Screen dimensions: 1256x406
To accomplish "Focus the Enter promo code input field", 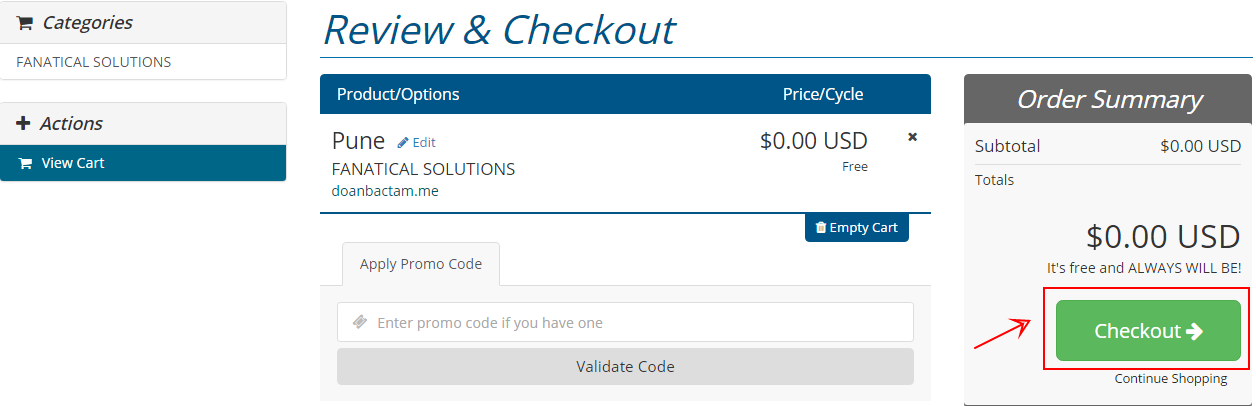I will [640, 322].
